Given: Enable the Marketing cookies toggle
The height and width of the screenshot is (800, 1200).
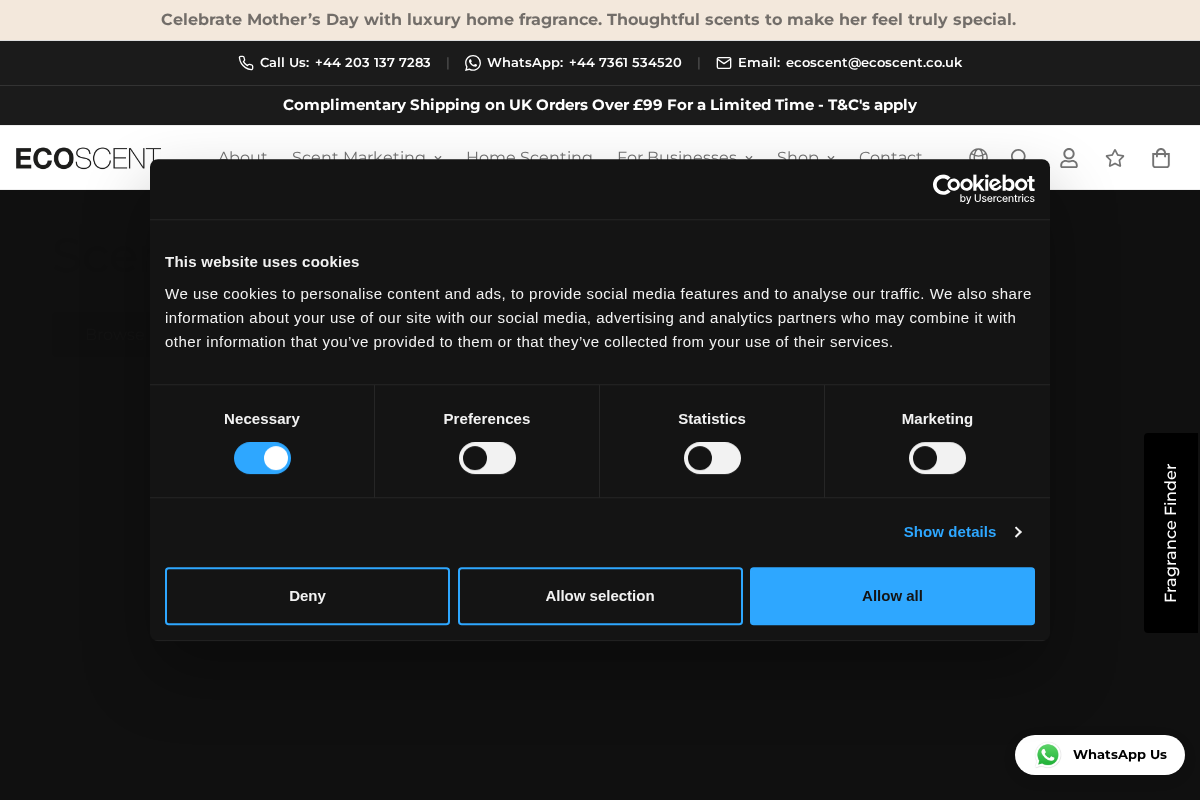Looking at the screenshot, I should pos(937,457).
